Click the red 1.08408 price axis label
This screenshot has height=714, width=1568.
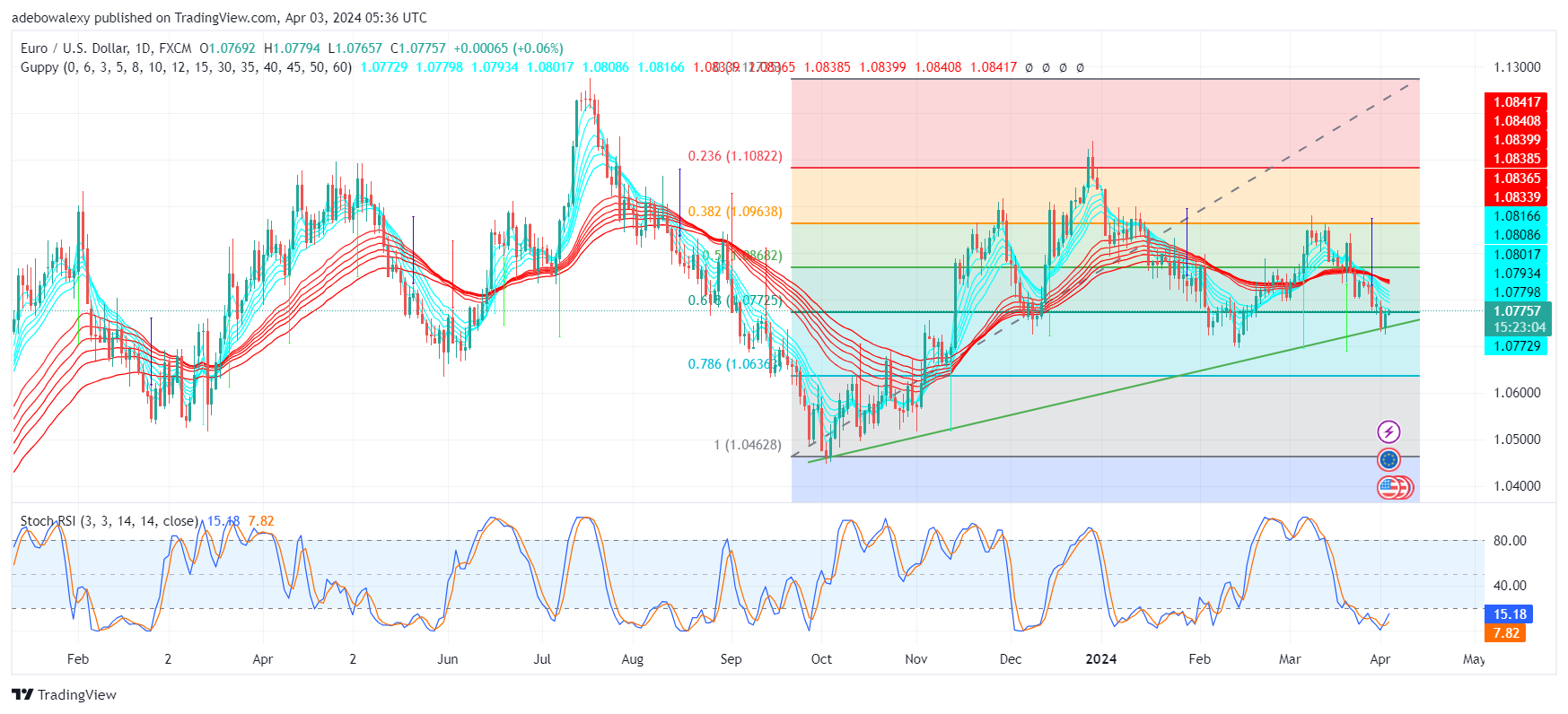coord(1517,121)
